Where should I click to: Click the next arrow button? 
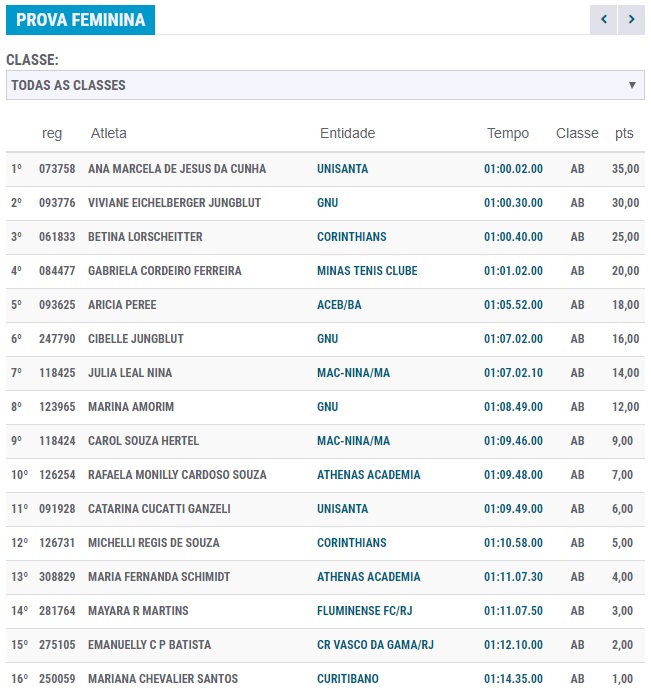(x=631, y=20)
